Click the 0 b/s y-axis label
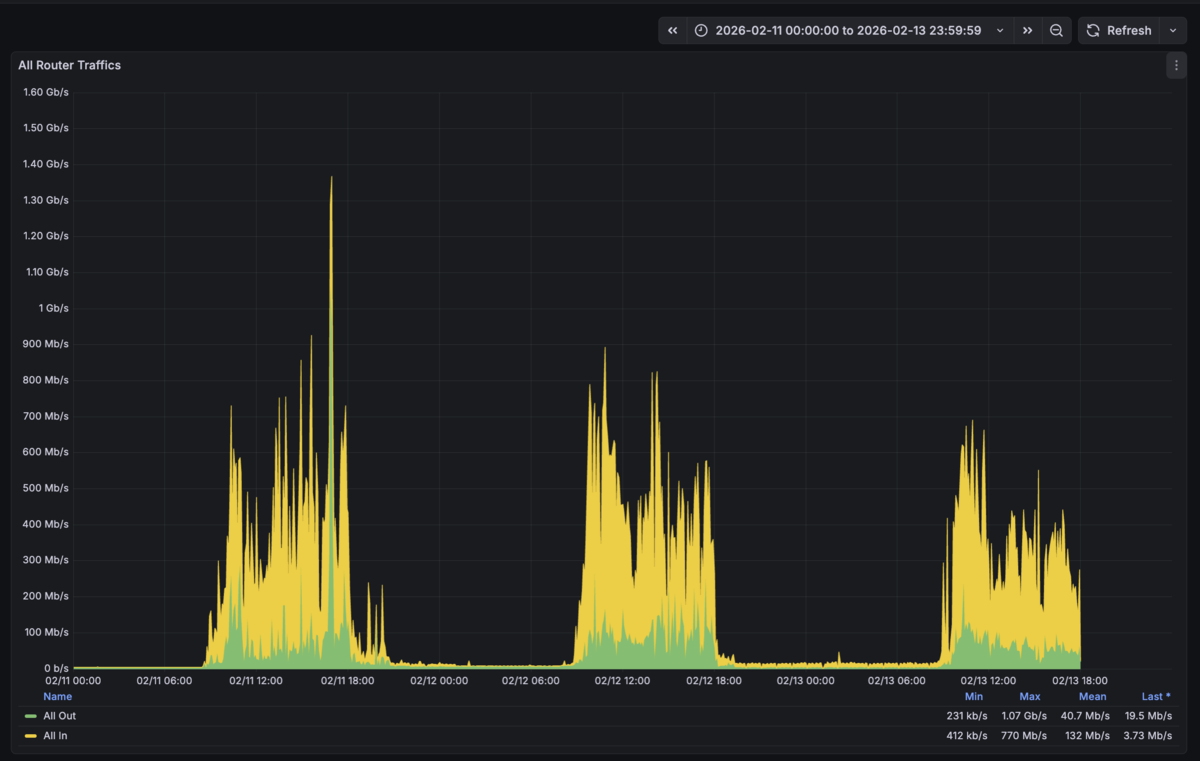 pos(56,668)
